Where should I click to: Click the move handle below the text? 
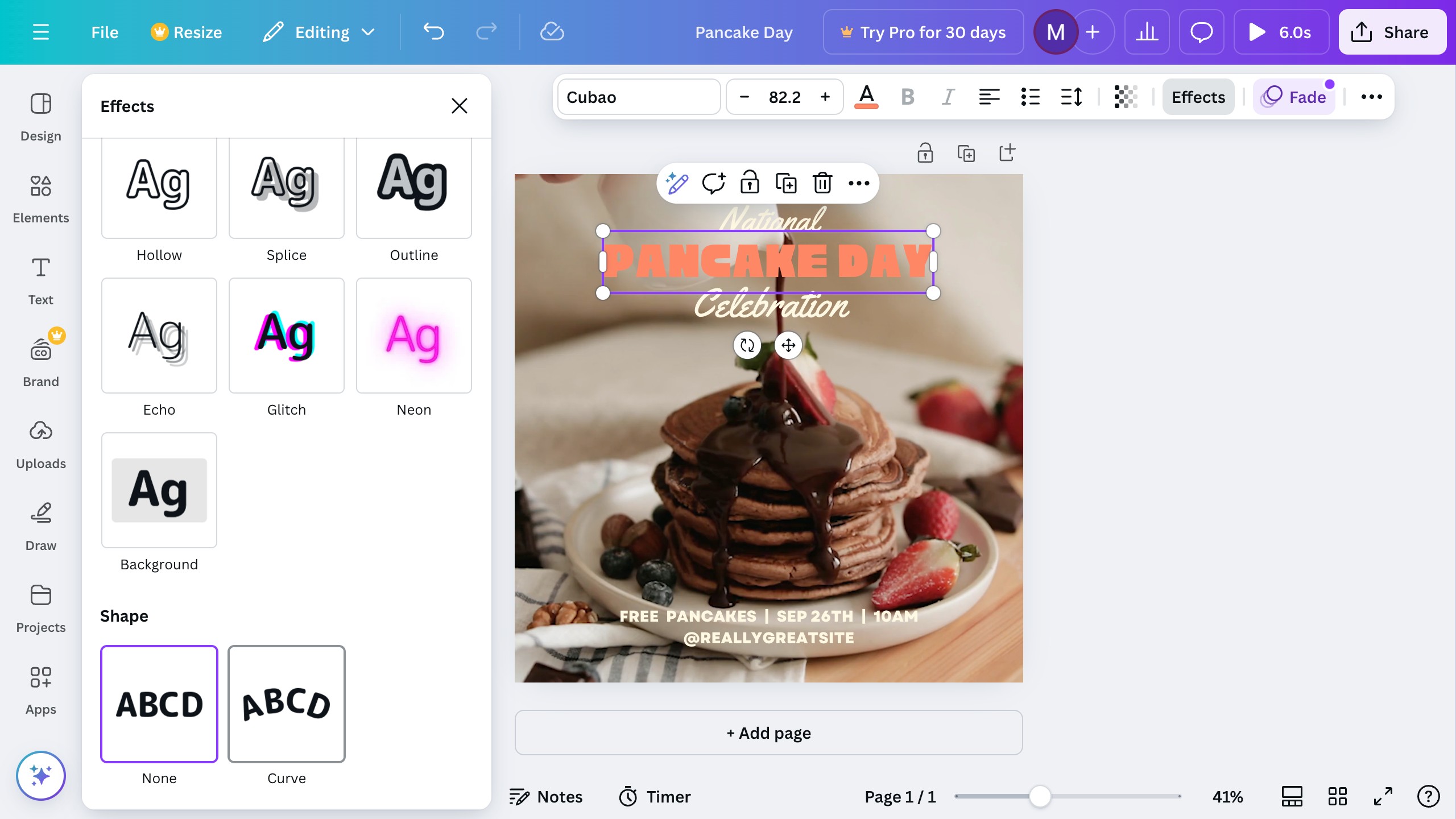coord(788,345)
